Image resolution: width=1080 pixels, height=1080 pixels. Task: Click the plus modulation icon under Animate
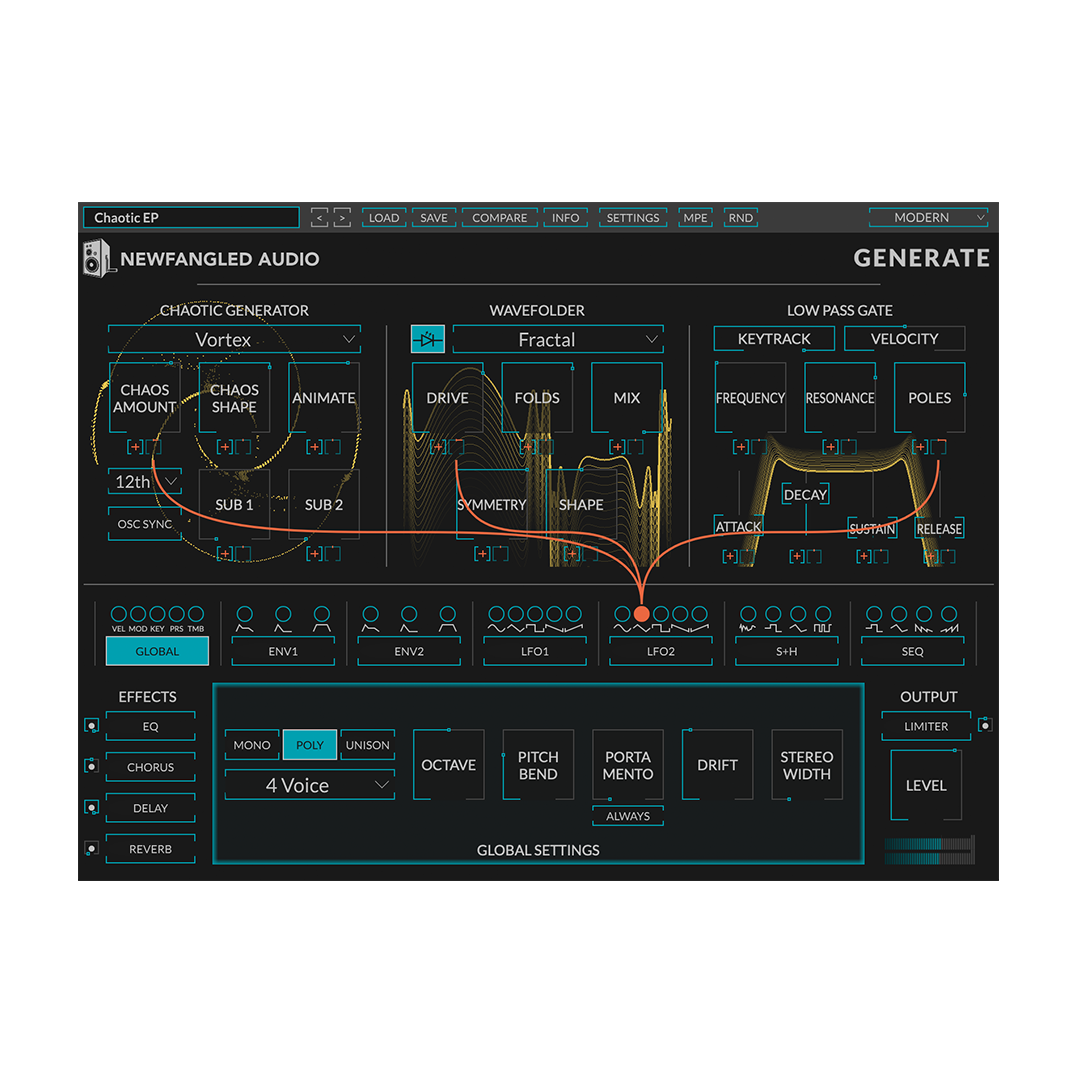pos(314,447)
